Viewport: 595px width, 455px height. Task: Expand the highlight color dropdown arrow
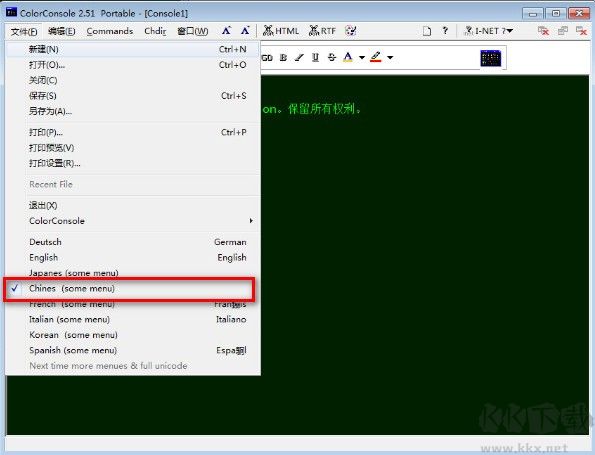[x=390, y=58]
